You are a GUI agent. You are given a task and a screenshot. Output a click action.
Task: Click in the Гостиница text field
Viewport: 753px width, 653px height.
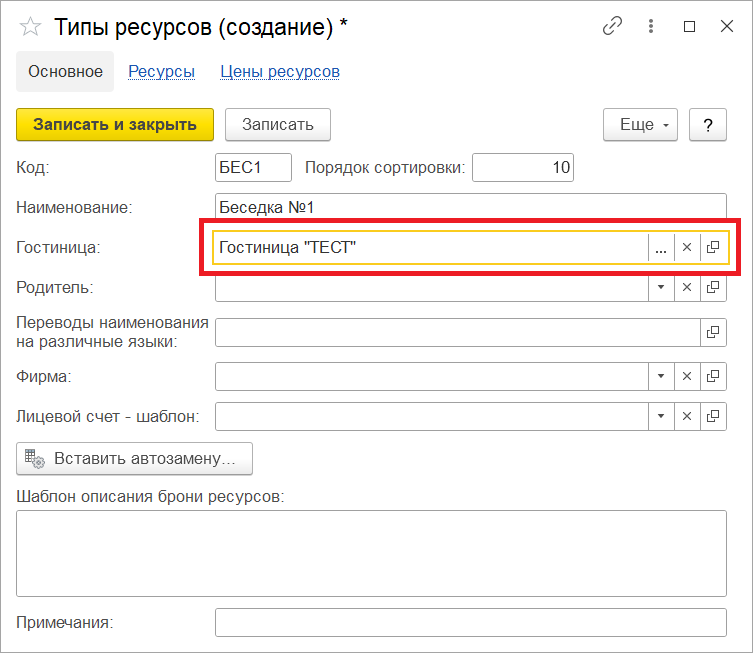(431, 248)
